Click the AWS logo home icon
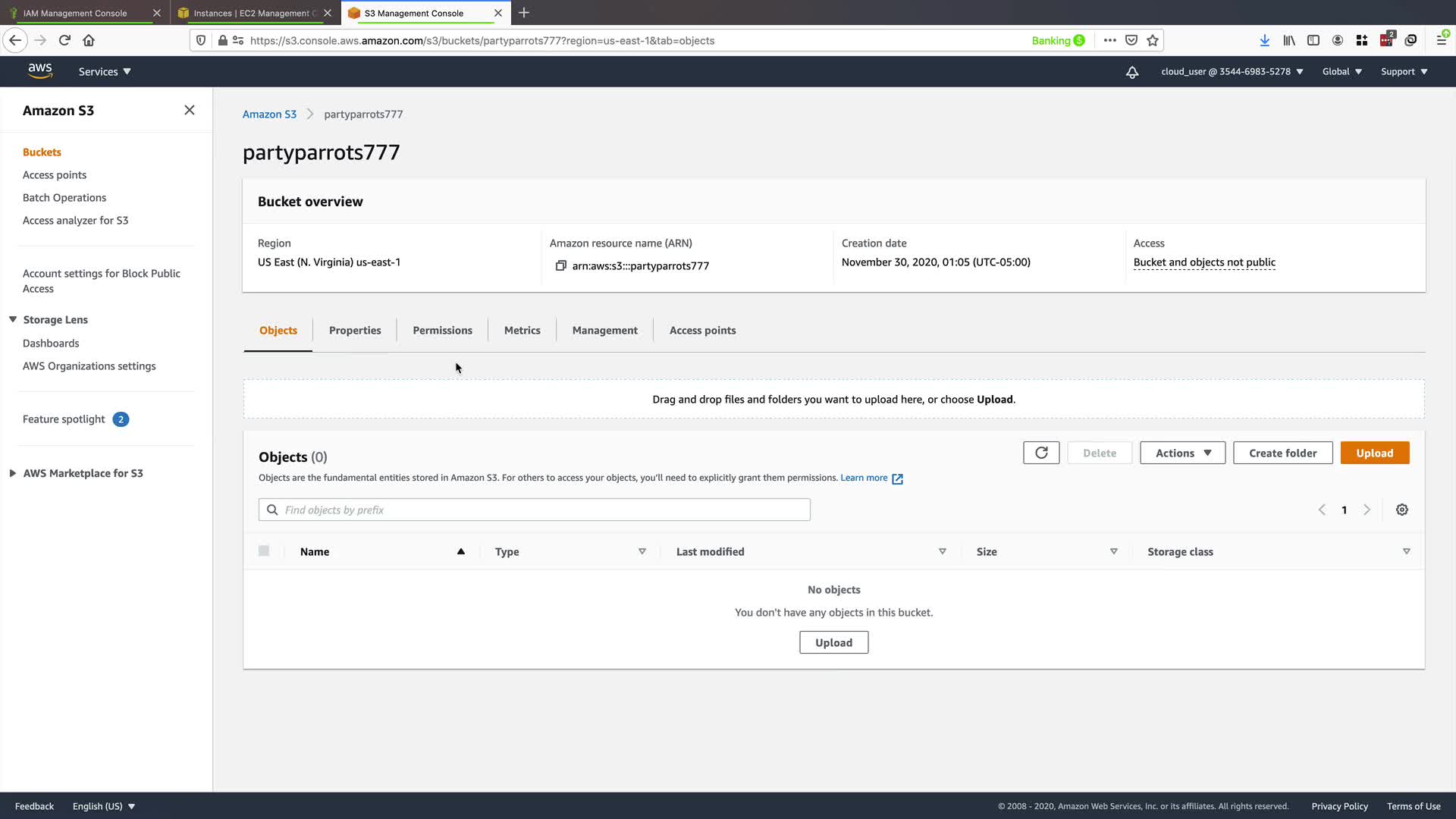The width and height of the screenshot is (1456, 819). pos(40,71)
